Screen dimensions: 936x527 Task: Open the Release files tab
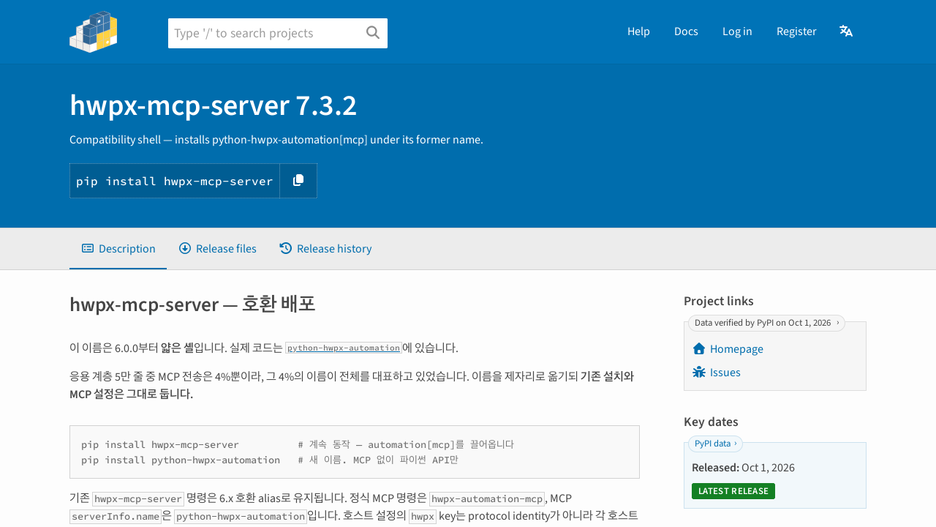coord(217,248)
